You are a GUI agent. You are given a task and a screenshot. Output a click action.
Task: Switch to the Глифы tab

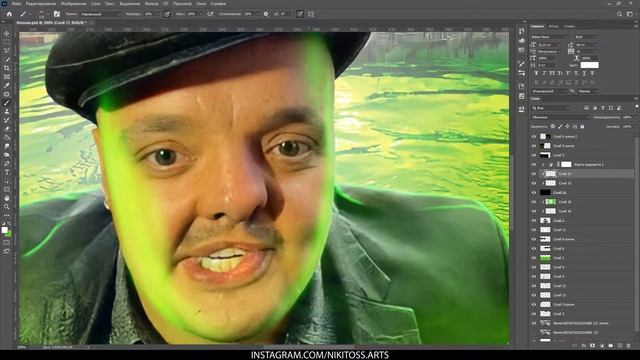pos(569,26)
